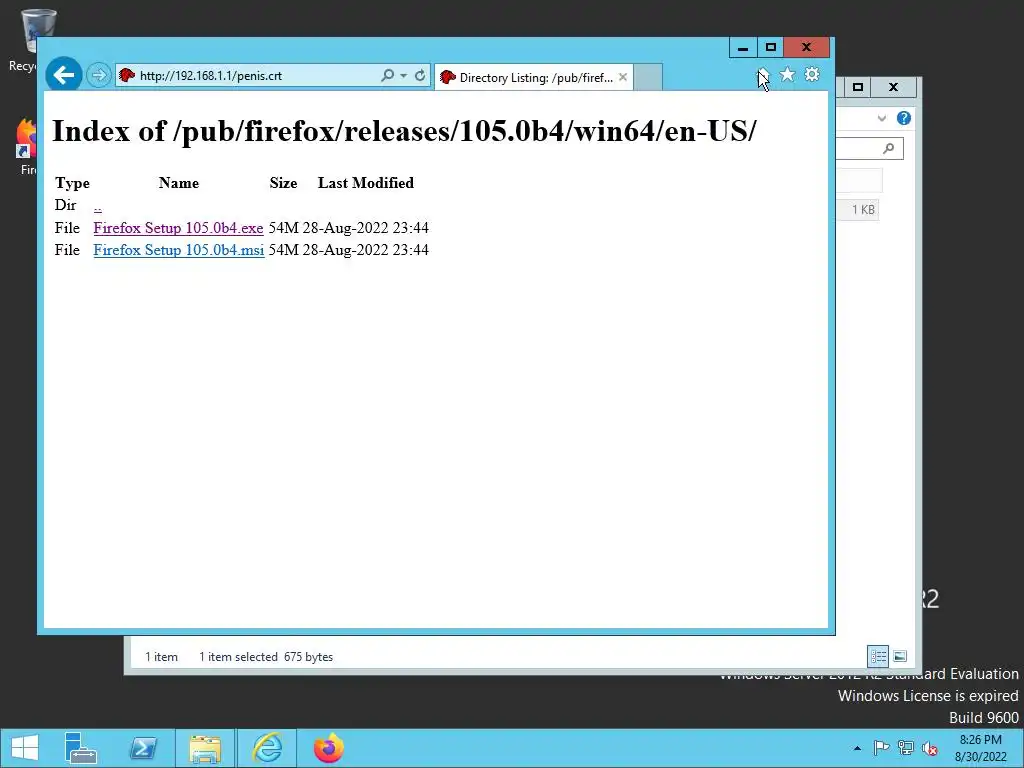Click the network status tray icon
Viewport: 1024px width, 768px height.
(x=906, y=748)
